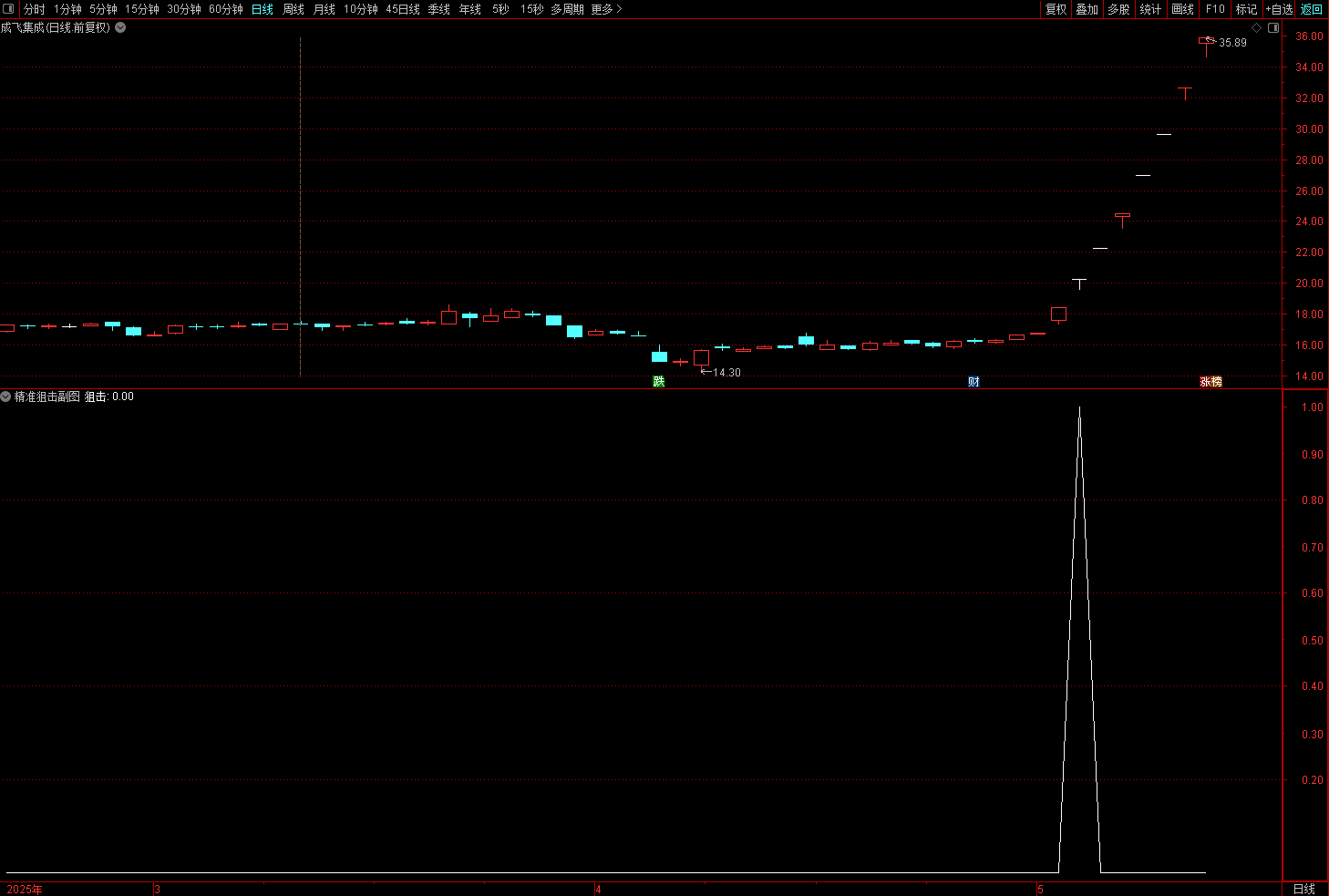Click the red 涨榜 event marker
The width and height of the screenshot is (1329, 896).
point(1211,382)
